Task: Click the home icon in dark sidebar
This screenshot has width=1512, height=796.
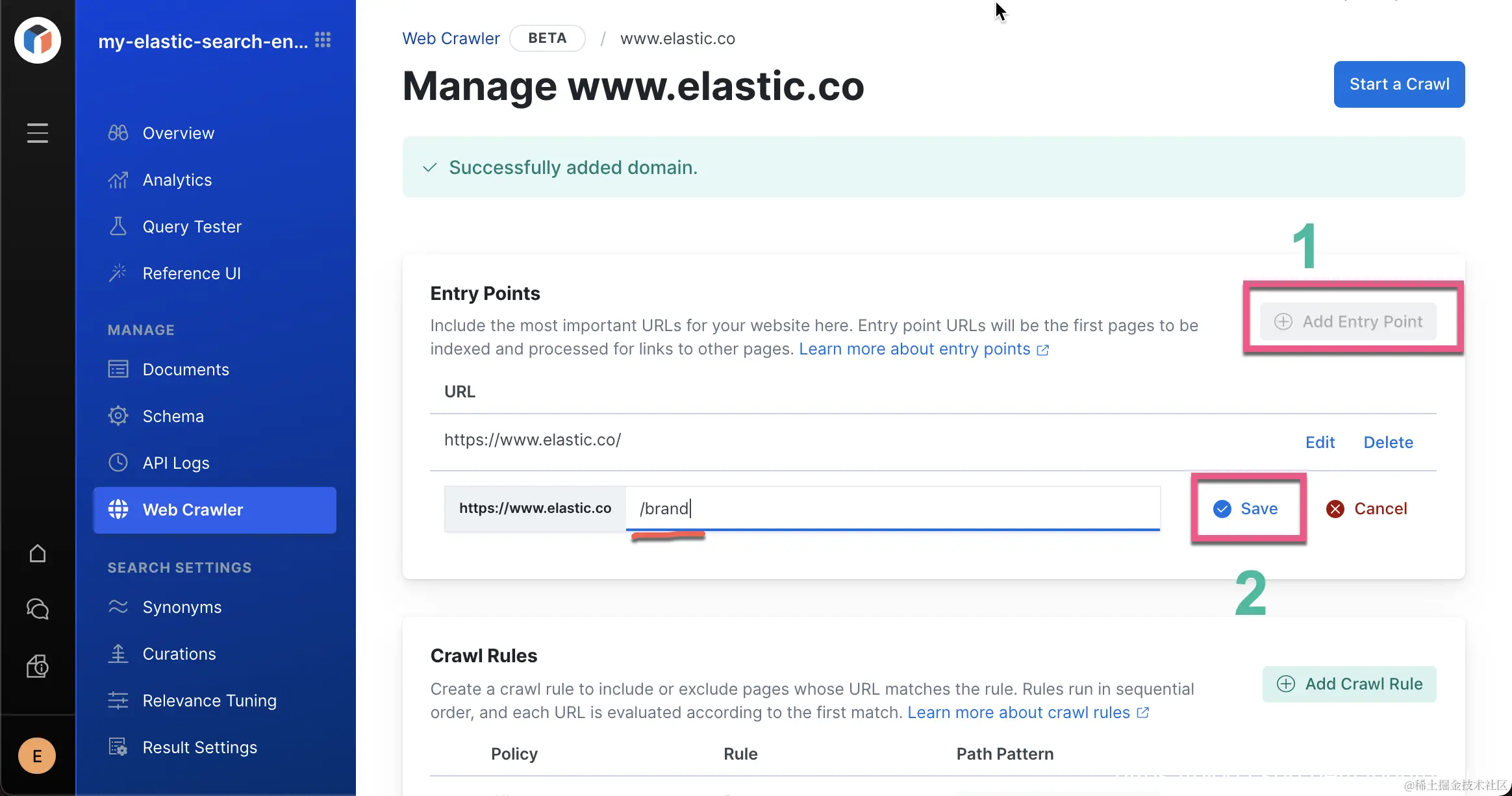Action: (x=38, y=553)
